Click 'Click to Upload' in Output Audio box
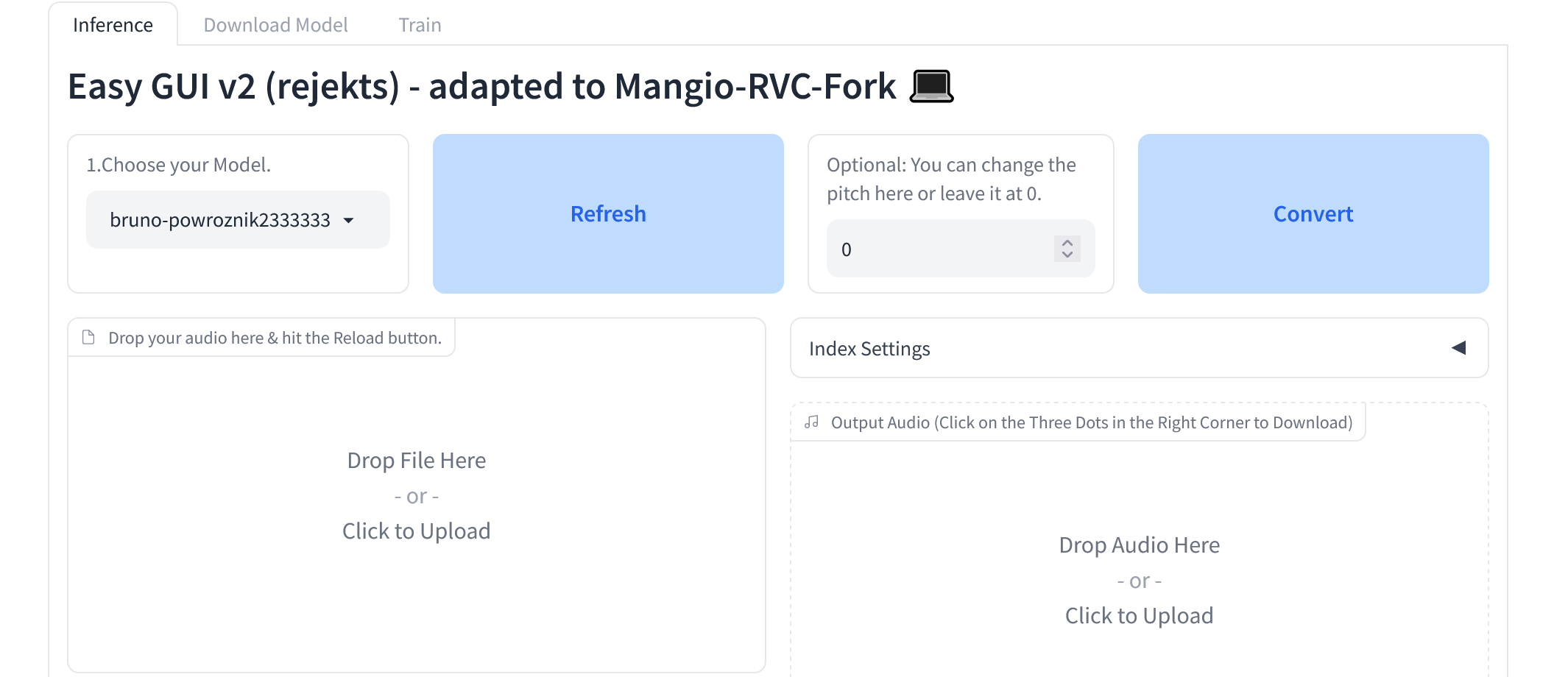This screenshot has height=677, width=1568. (1140, 616)
